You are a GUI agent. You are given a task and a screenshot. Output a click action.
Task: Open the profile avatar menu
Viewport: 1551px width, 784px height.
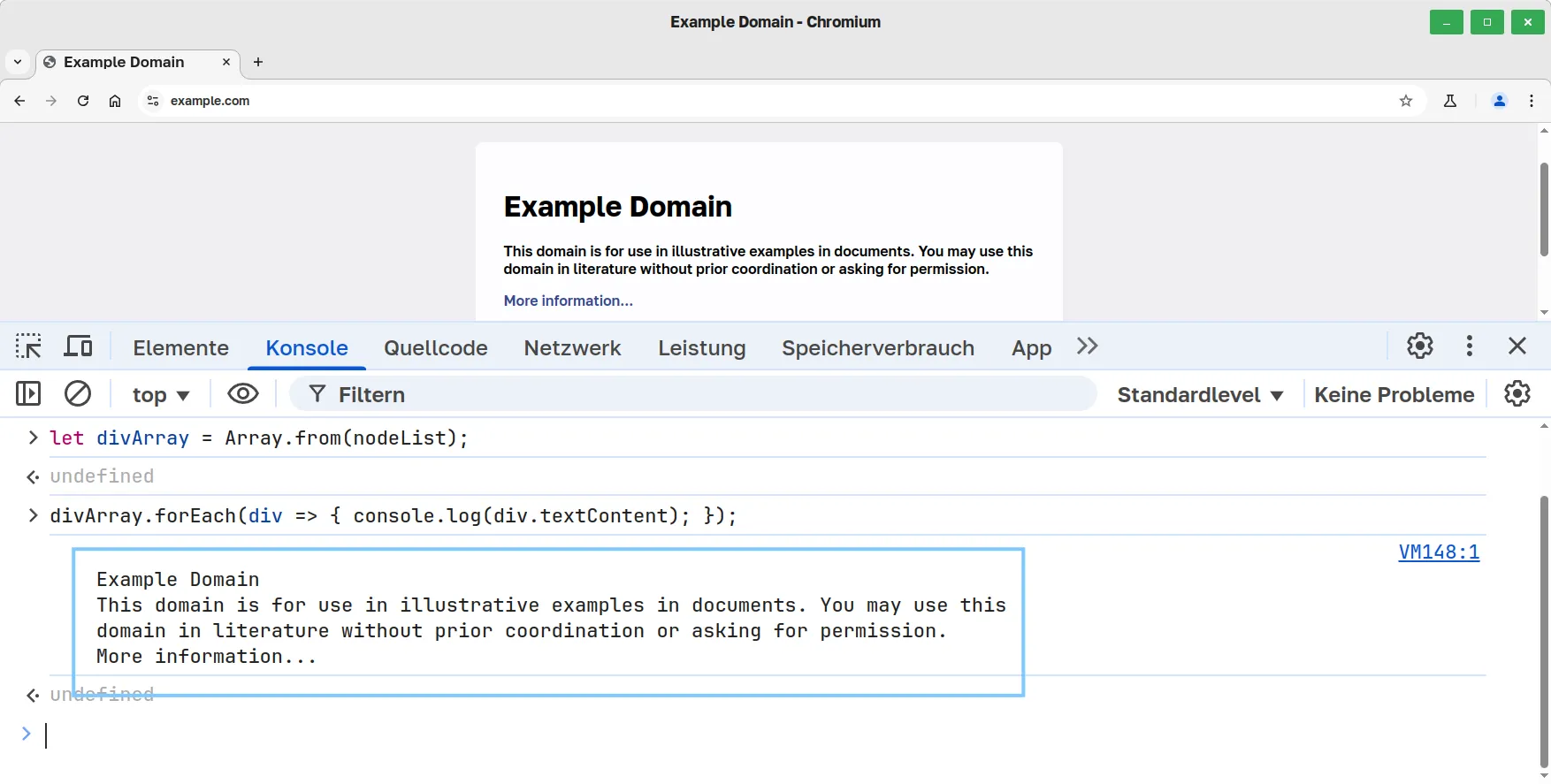1500,101
